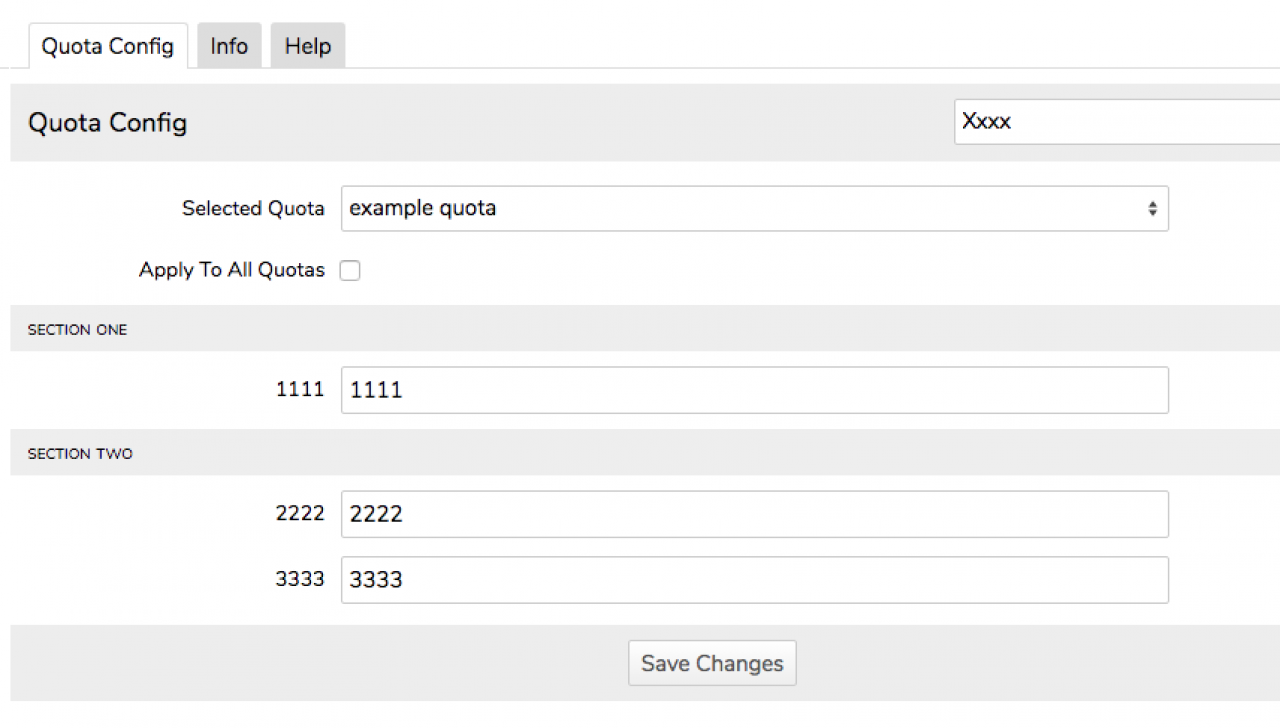This screenshot has height=728, width=1280.
Task: Switch to the Info tab
Action: [x=229, y=46]
